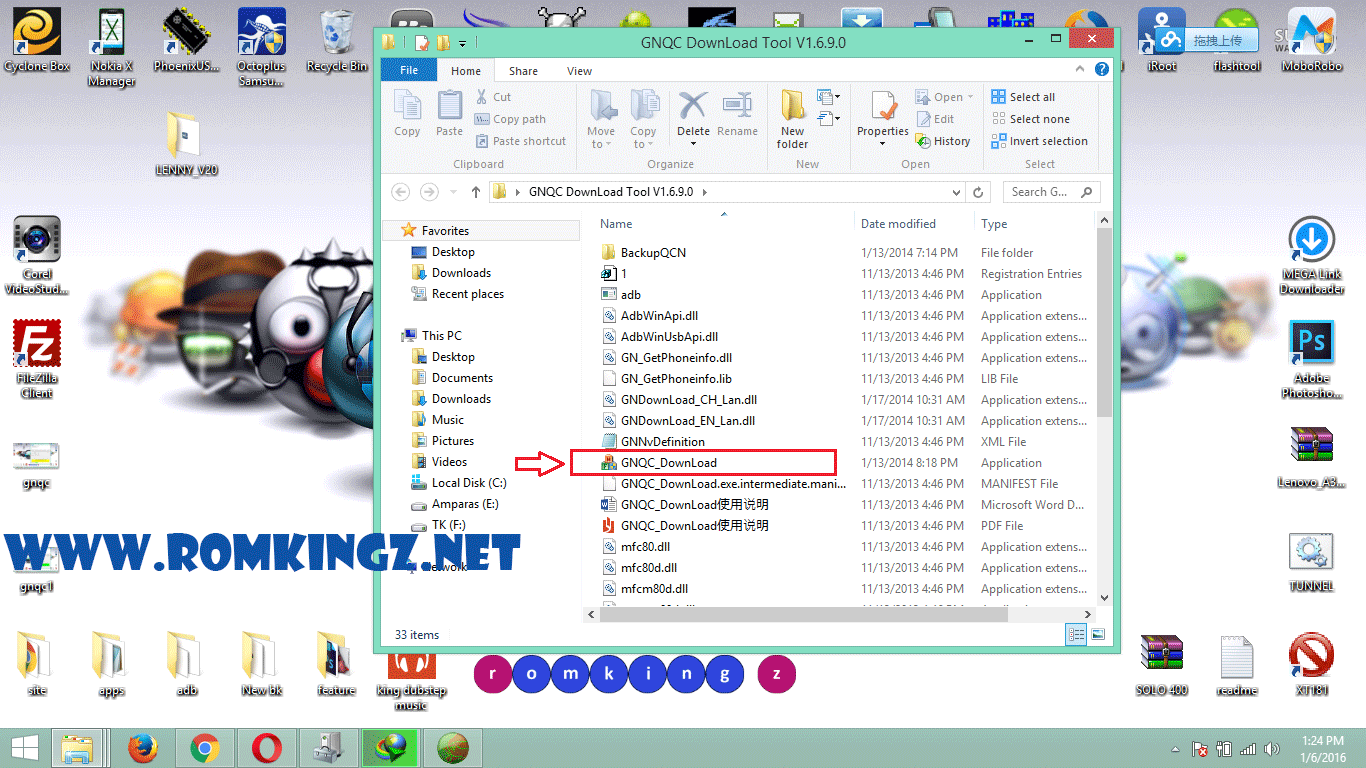Click Invert selection in the ribbon
Screen dimensions: 1366x768
coord(1040,141)
